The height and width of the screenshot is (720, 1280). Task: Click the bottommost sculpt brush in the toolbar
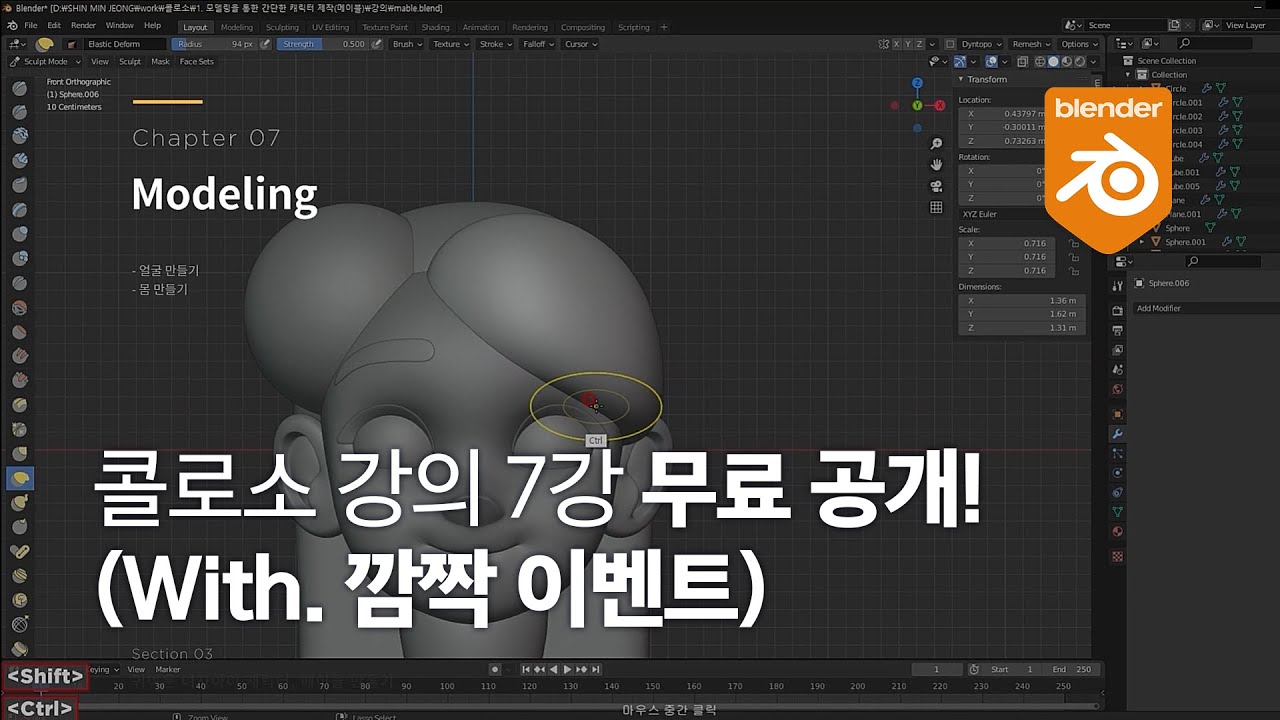coord(19,648)
